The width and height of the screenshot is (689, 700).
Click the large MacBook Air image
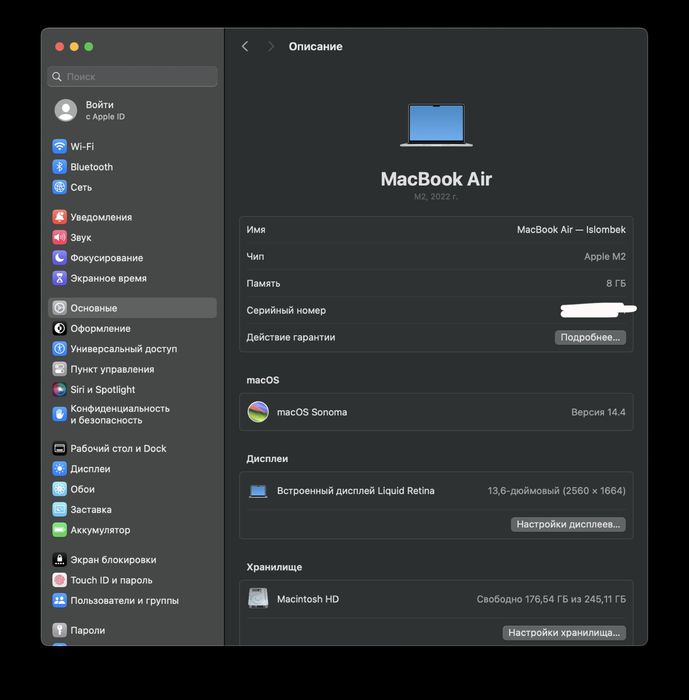point(436,125)
